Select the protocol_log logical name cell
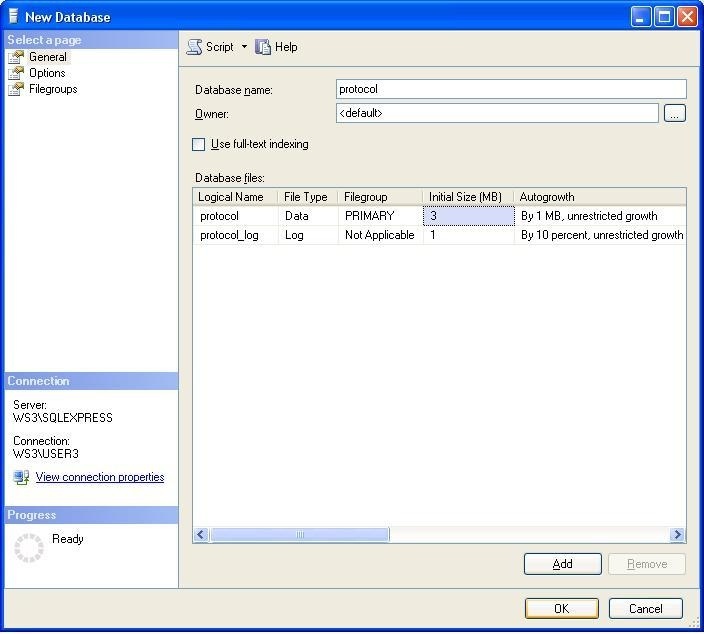 [235, 235]
